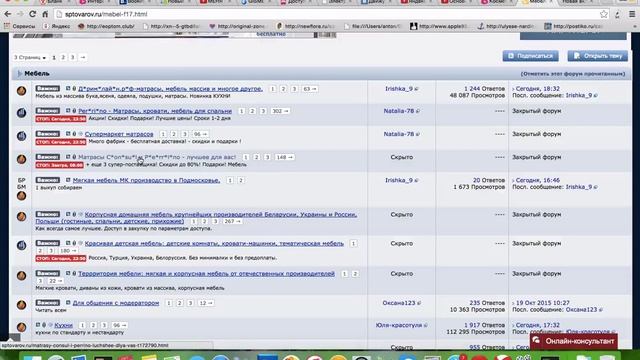Open last post '19 Окт 2015 10:27' link

pyautogui.click(x=542, y=303)
